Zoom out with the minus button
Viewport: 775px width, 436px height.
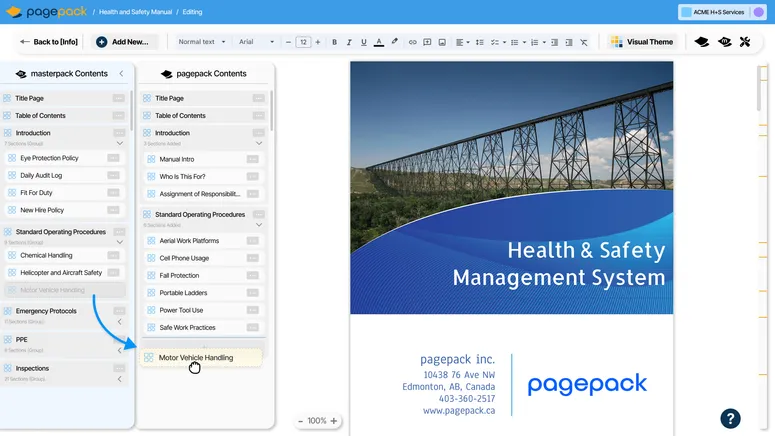click(x=300, y=421)
